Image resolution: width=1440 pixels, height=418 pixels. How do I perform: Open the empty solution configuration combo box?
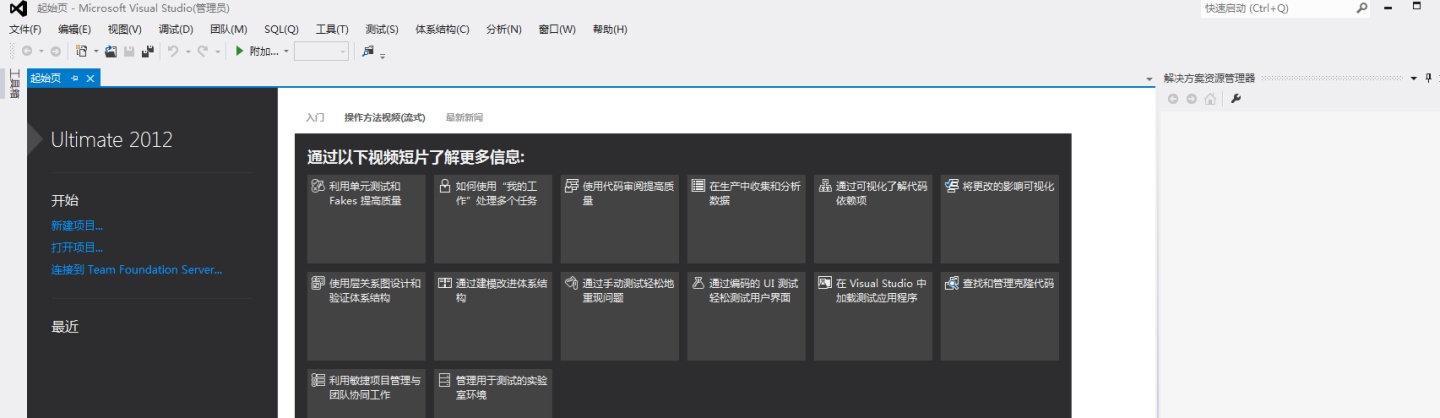tap(321, 51)
